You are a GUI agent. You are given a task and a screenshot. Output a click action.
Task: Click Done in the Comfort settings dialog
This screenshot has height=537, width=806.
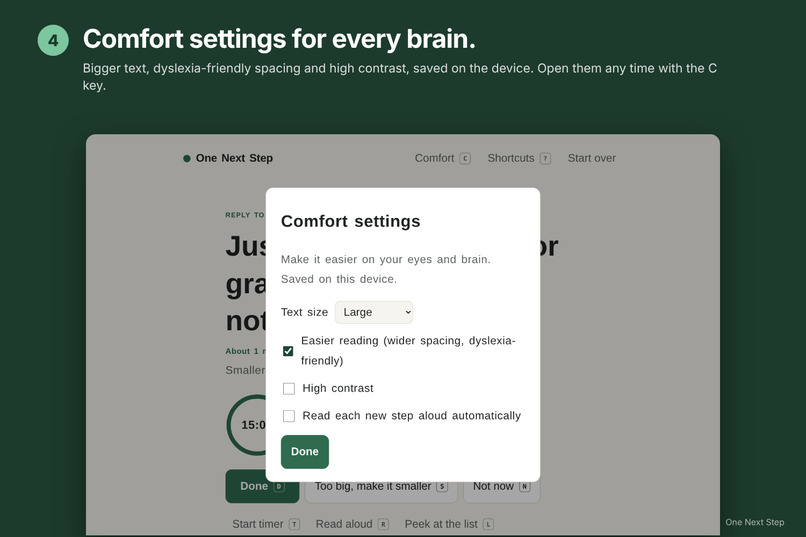[x=305, y=452]
